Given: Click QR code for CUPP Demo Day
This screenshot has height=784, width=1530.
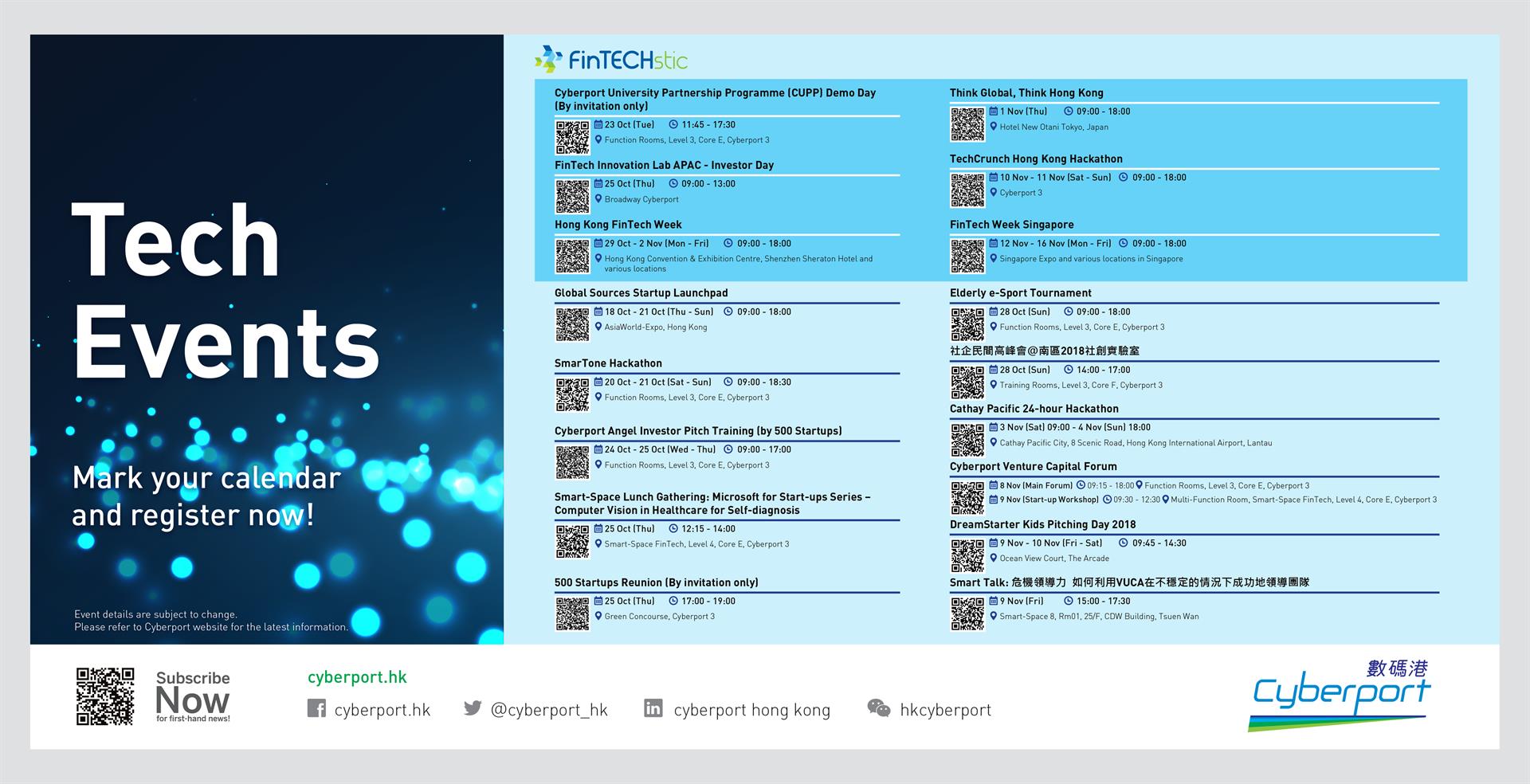Looking at the screenshot, I should coord(572,137).
